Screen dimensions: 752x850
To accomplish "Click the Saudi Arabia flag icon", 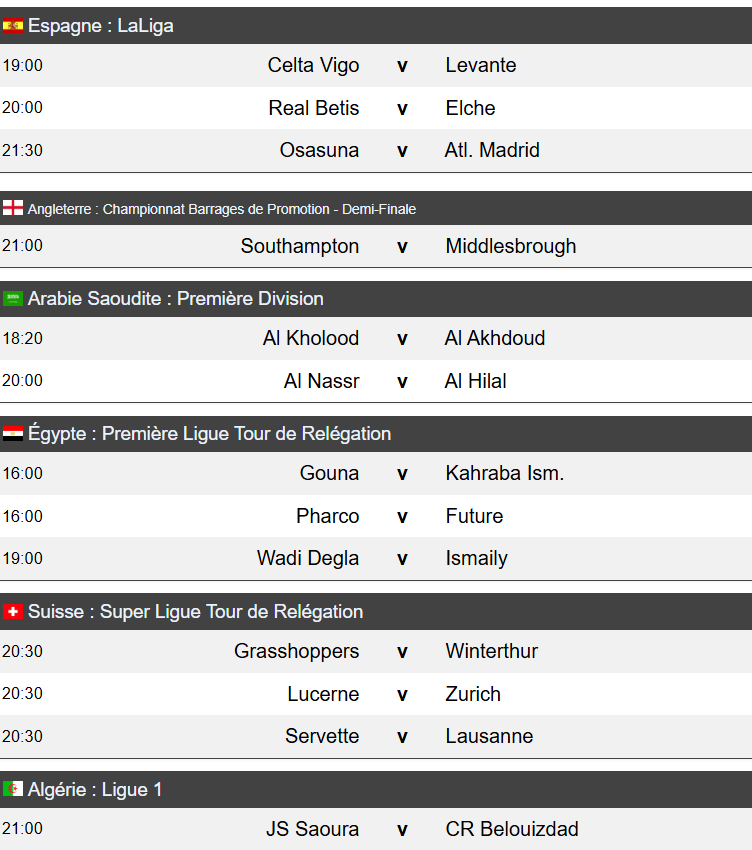I will [12, 299].
